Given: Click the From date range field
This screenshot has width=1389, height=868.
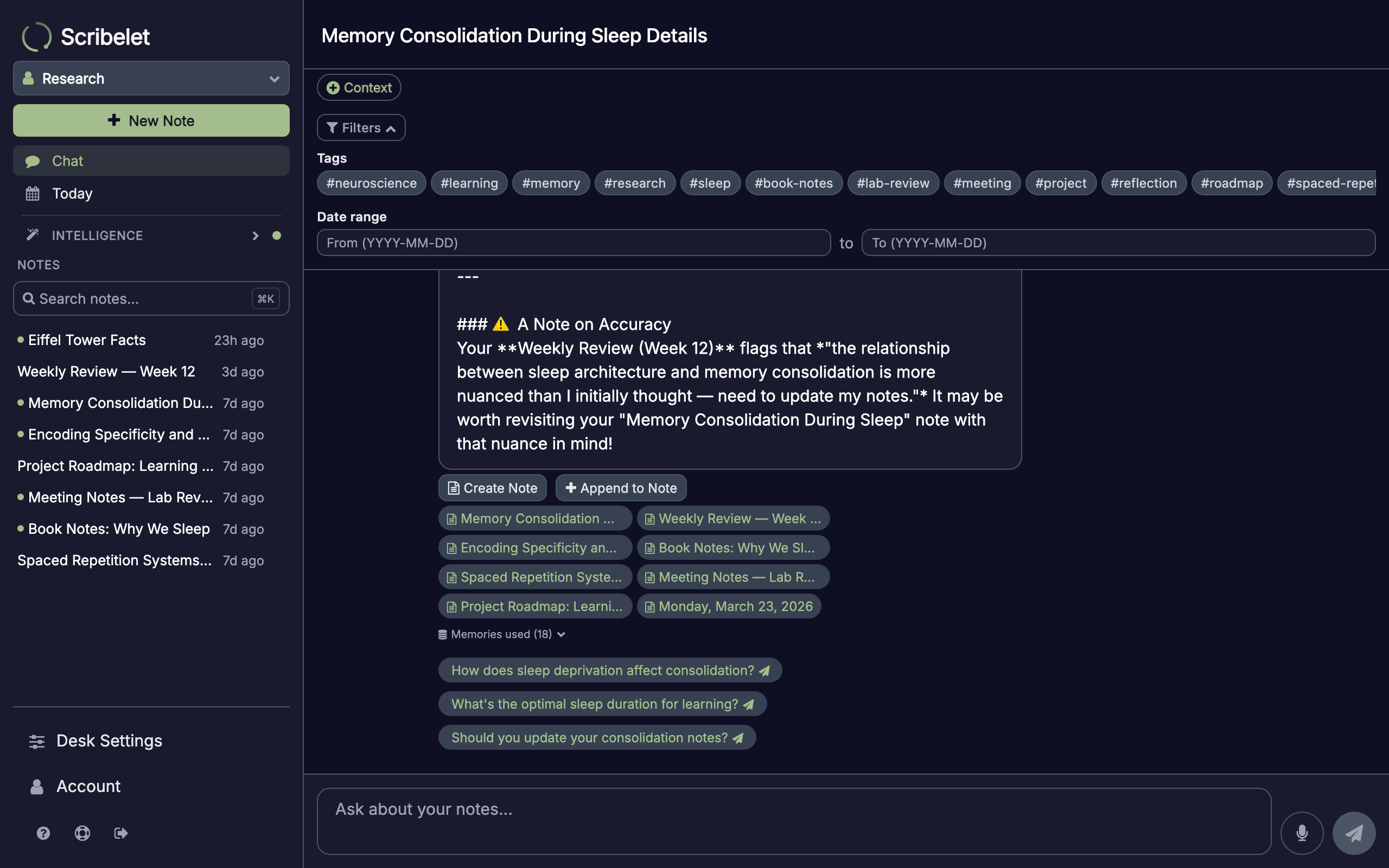Looking at the screenshot, I should pos(574,243).
